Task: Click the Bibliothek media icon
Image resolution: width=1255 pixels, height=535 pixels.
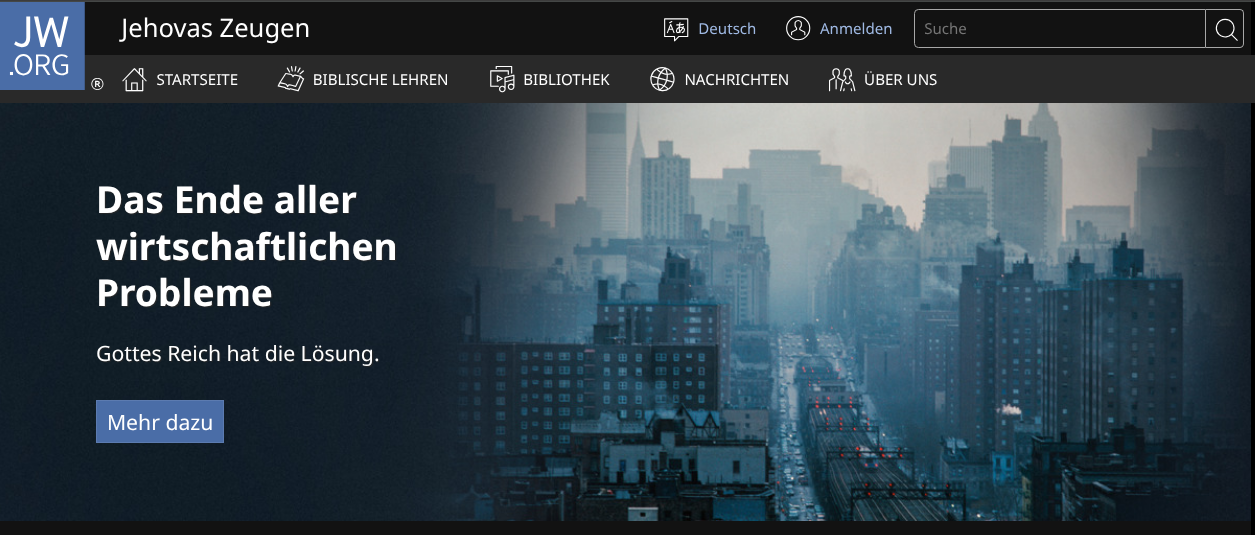Action: [x=502, y=79]
